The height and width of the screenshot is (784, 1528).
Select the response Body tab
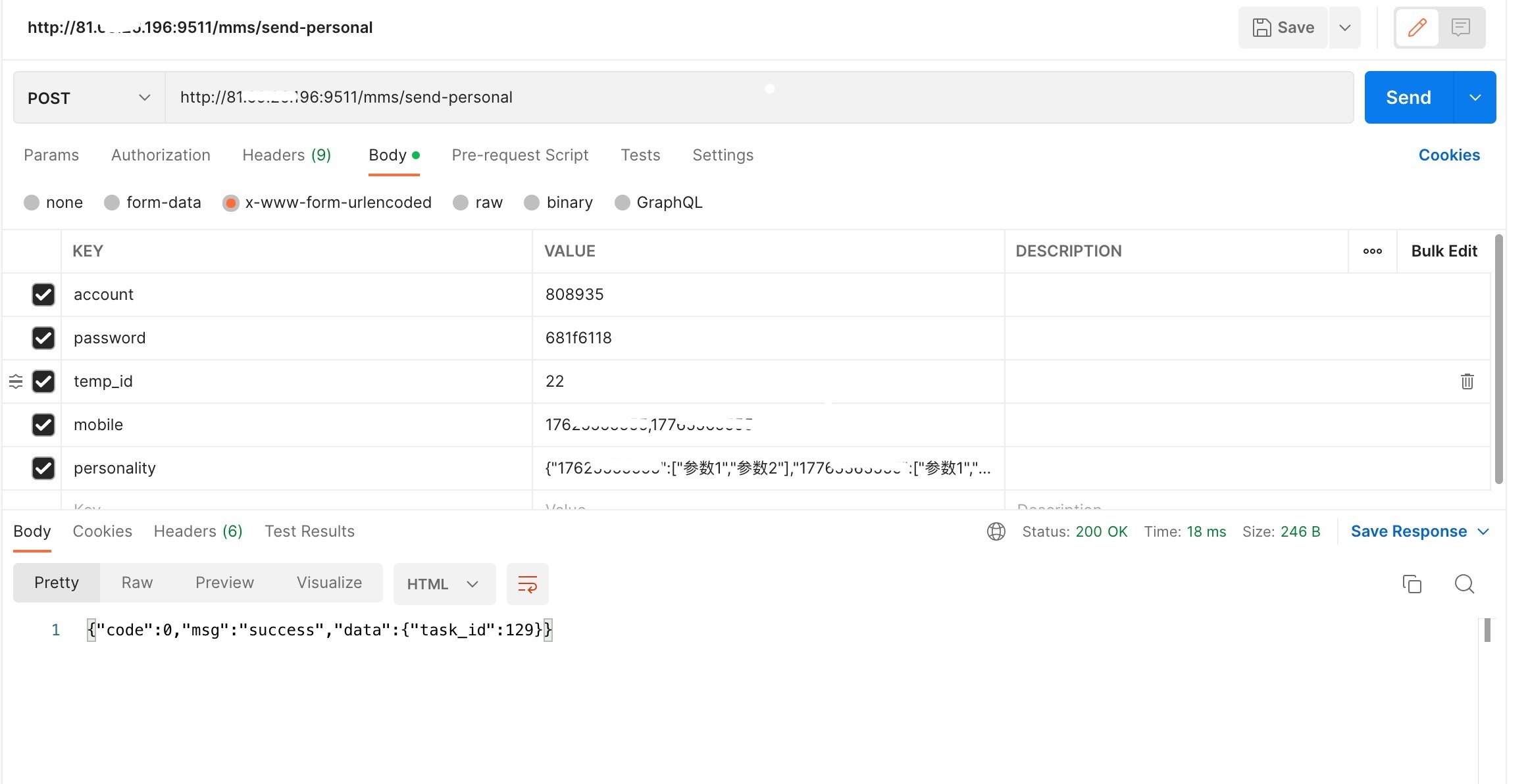(x=32, y=531)
